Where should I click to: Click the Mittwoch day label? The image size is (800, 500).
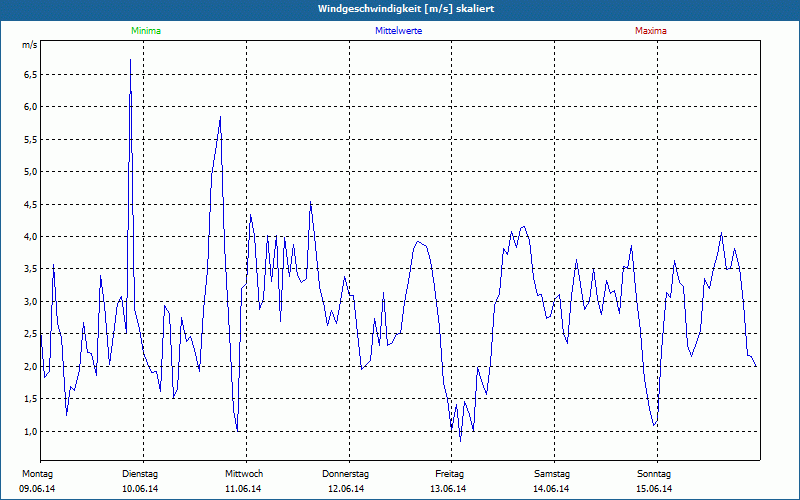coord(244,474)
